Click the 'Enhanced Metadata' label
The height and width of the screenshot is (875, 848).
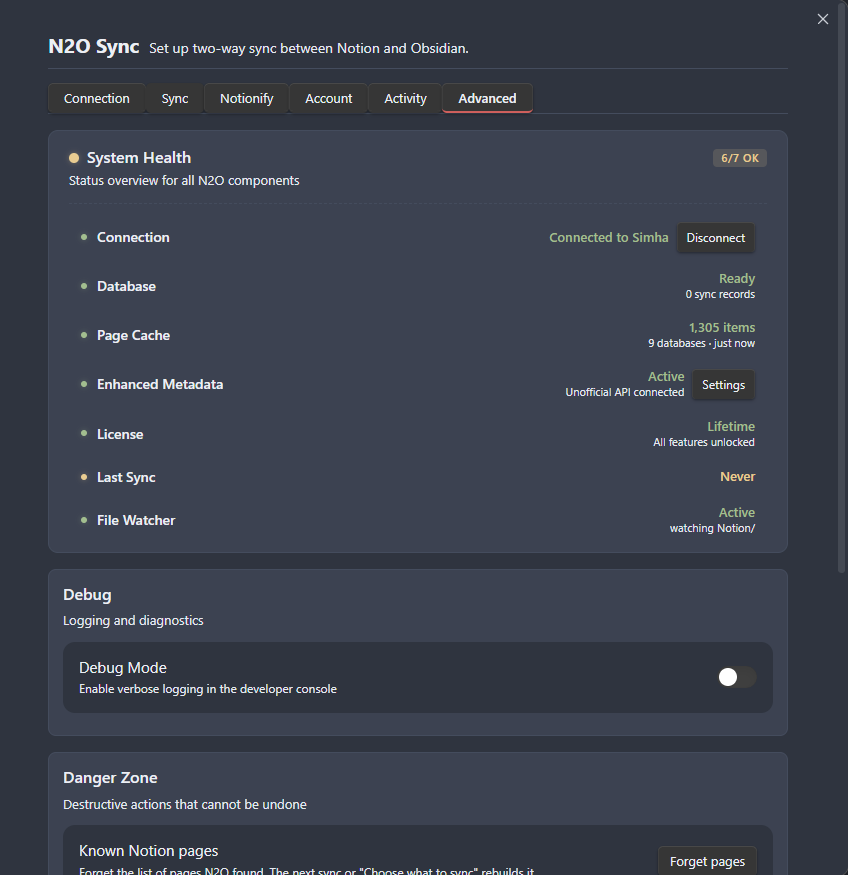click(x=160, y=384)
